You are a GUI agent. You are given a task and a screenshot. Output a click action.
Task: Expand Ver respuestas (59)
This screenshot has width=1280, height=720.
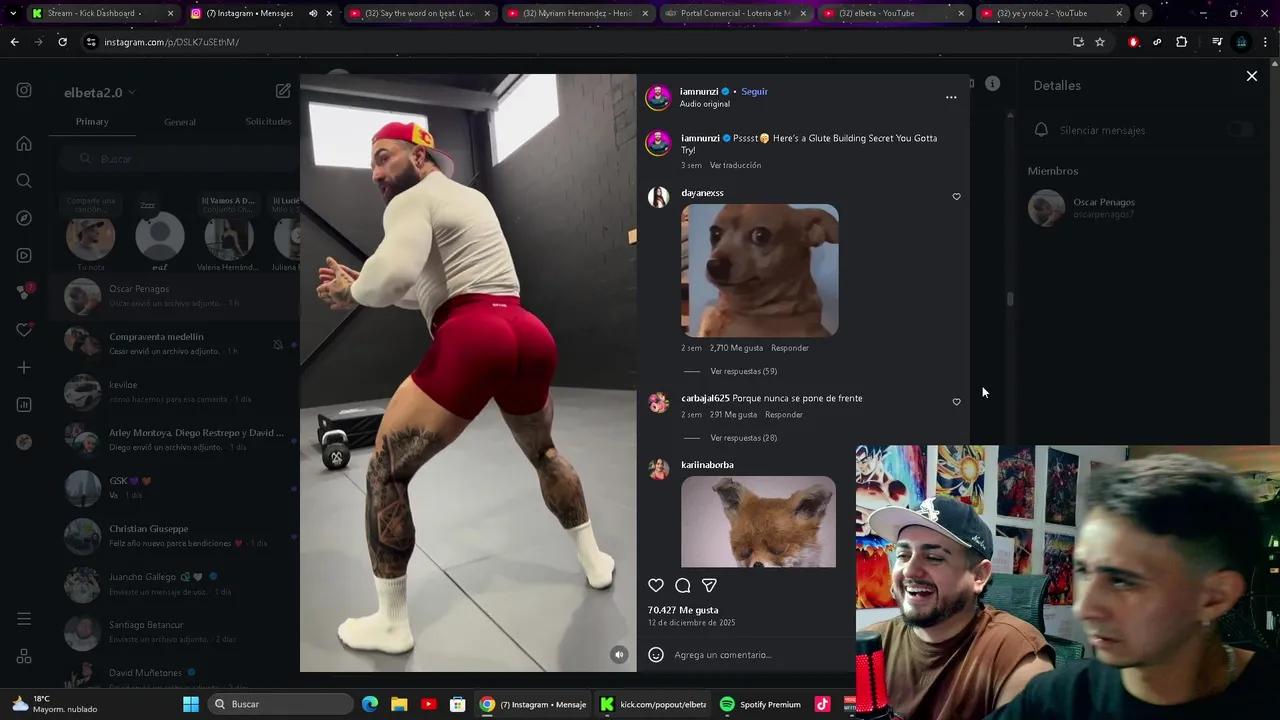(743, 371)
